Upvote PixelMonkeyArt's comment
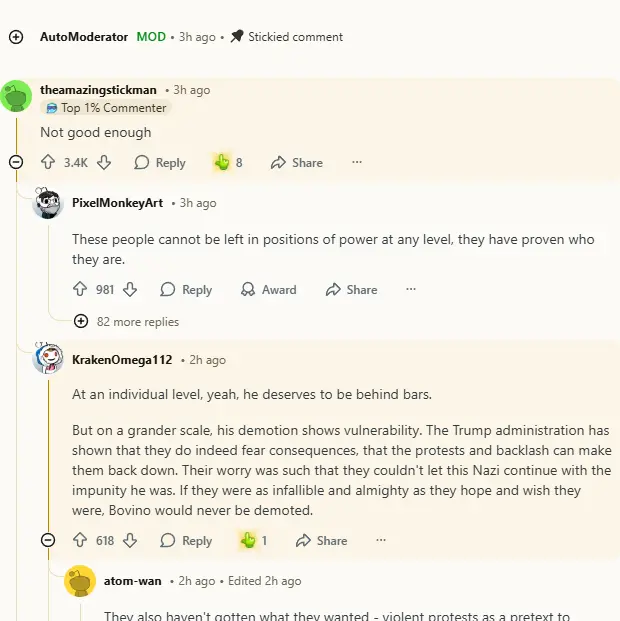Screen dimensions: 620x621 tap(80, 289)
